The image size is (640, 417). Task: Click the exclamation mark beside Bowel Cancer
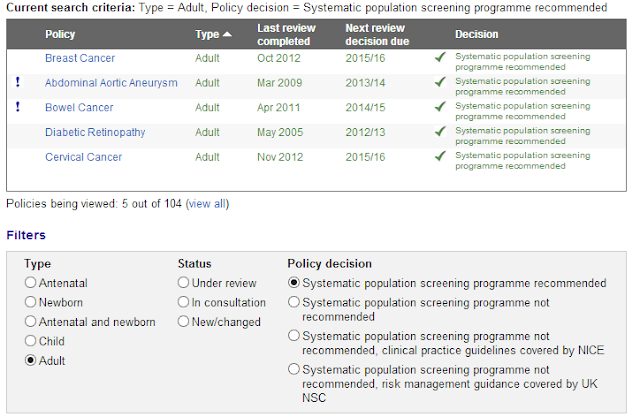tap(18, 107)
